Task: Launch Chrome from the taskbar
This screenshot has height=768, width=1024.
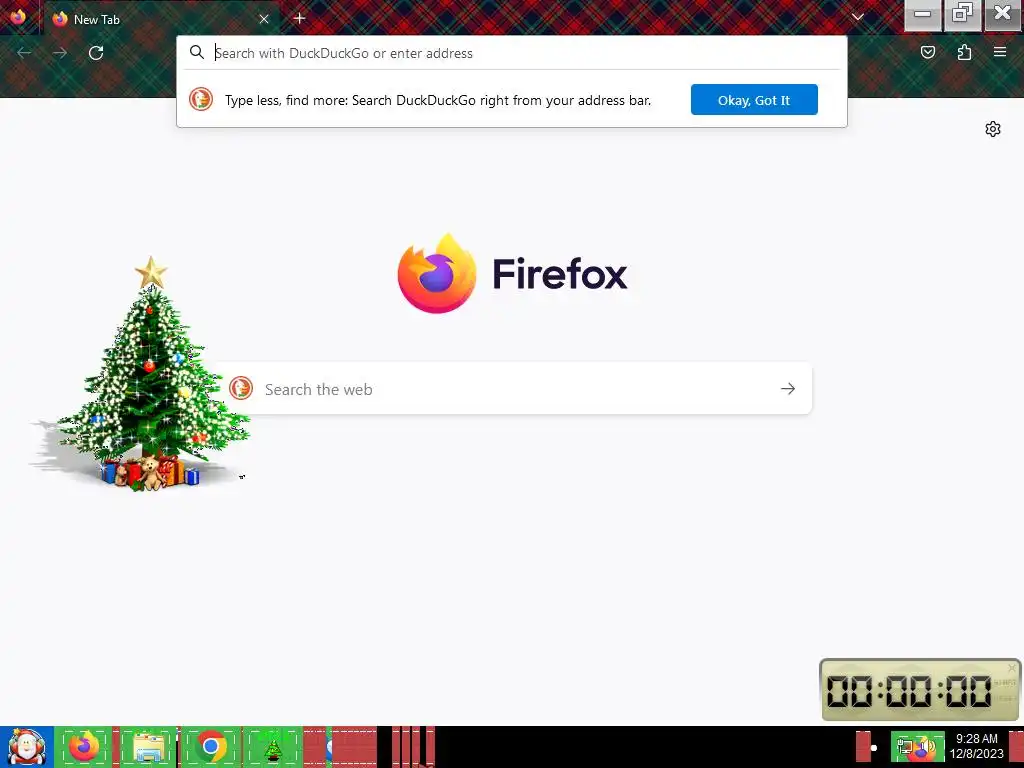Action: (x=210, y=747)
